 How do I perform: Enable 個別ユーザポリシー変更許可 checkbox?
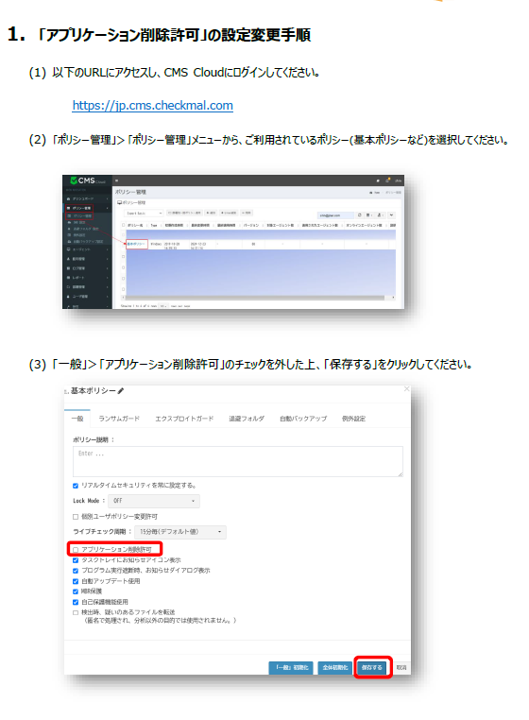pyautogui.click(x=75, y=517)
